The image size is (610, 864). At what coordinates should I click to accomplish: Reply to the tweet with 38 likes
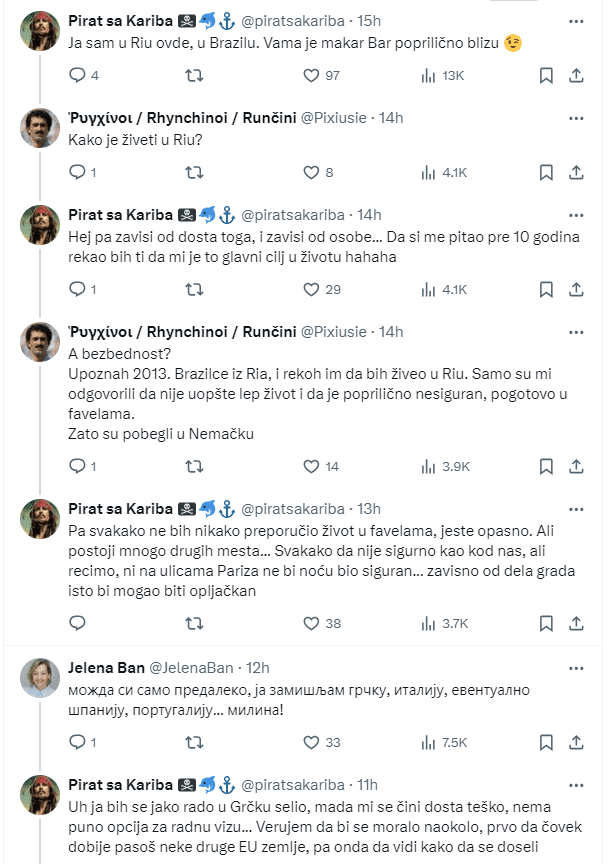77,623
